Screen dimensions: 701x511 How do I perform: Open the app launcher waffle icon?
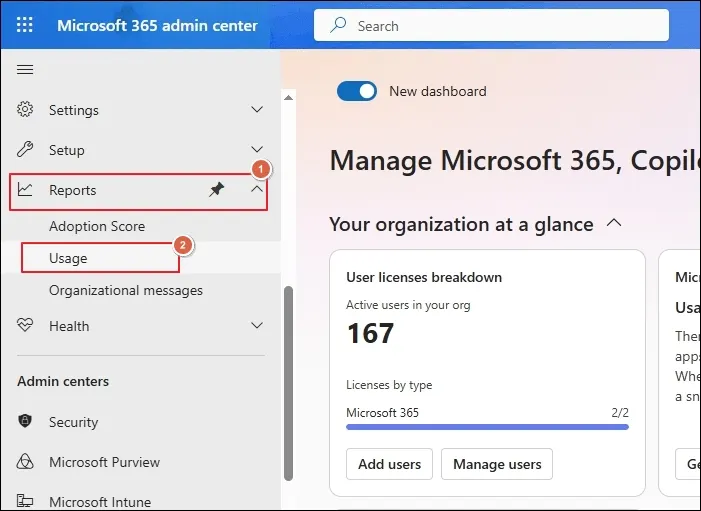click(25, 25)
